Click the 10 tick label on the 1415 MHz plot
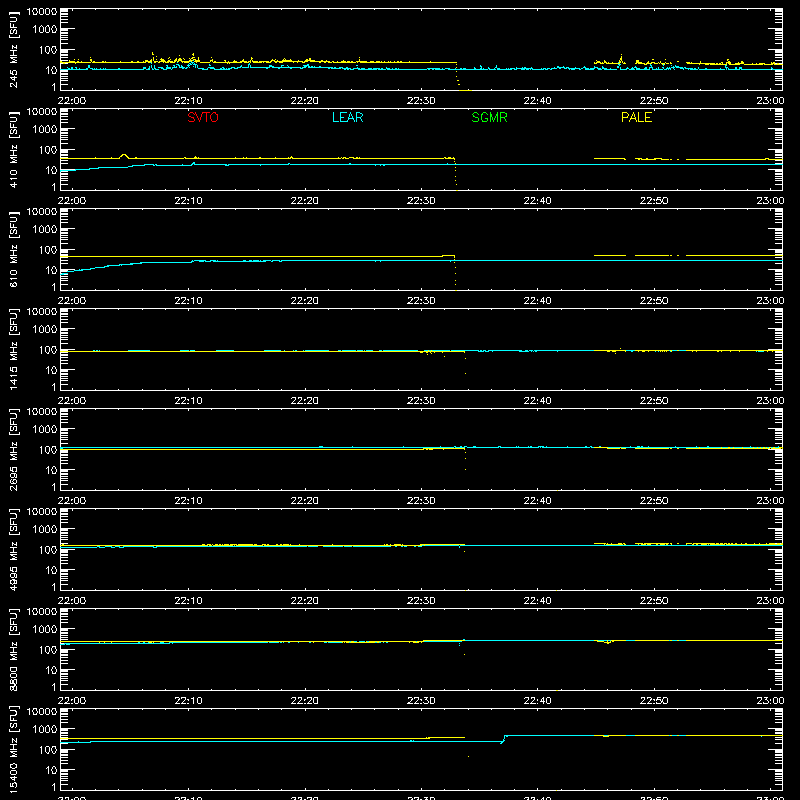The image size is (800, 800). click(x=51, y=370)
